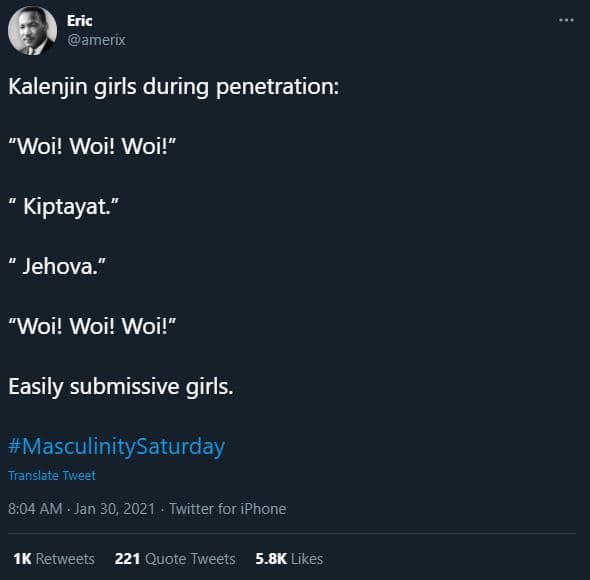Open the three-dot more options menu
This screenshot has height=580, width=590.
[x=566, y=20]
